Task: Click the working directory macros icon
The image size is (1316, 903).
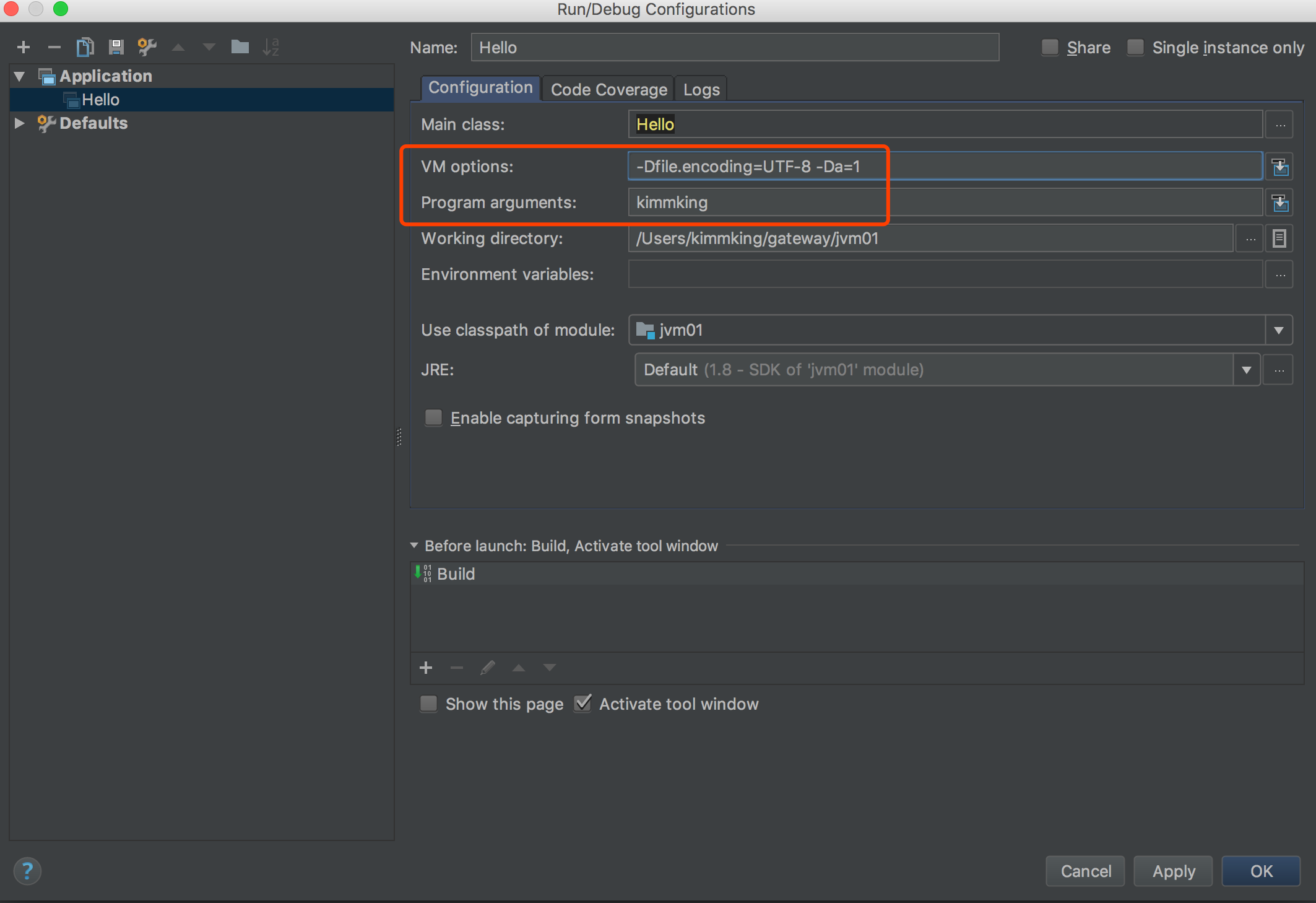Action: (1279, 238)
